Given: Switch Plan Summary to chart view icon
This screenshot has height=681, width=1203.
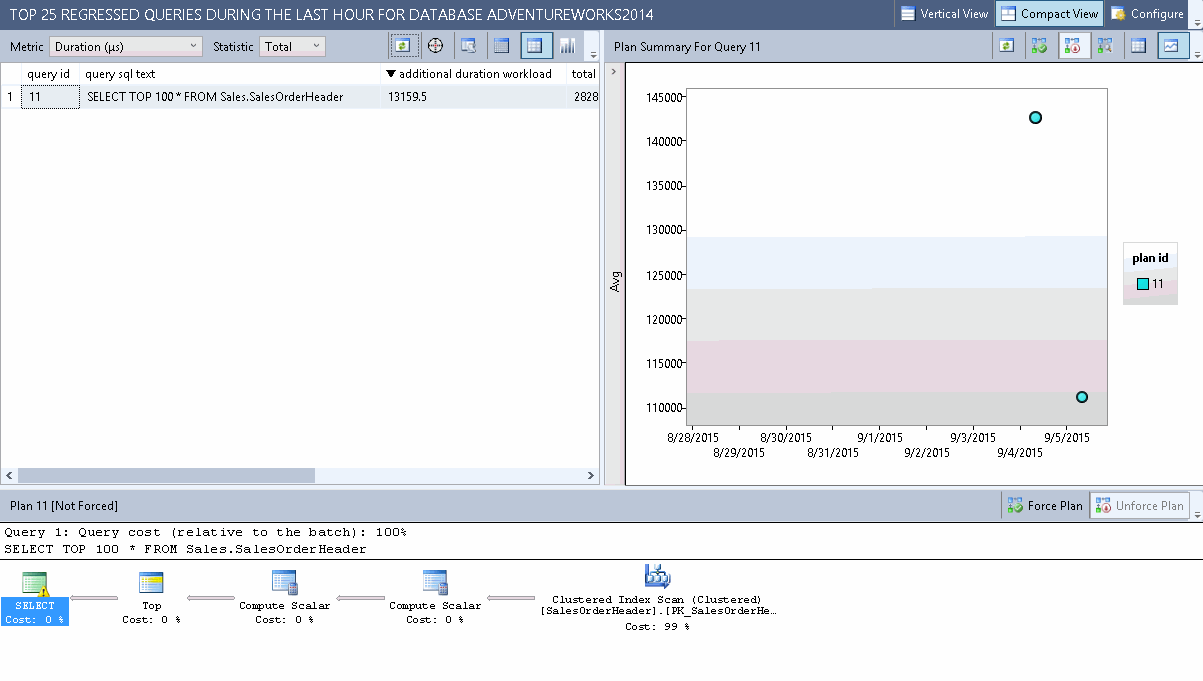Looking at the screenshot, I should click(1171, 45).
